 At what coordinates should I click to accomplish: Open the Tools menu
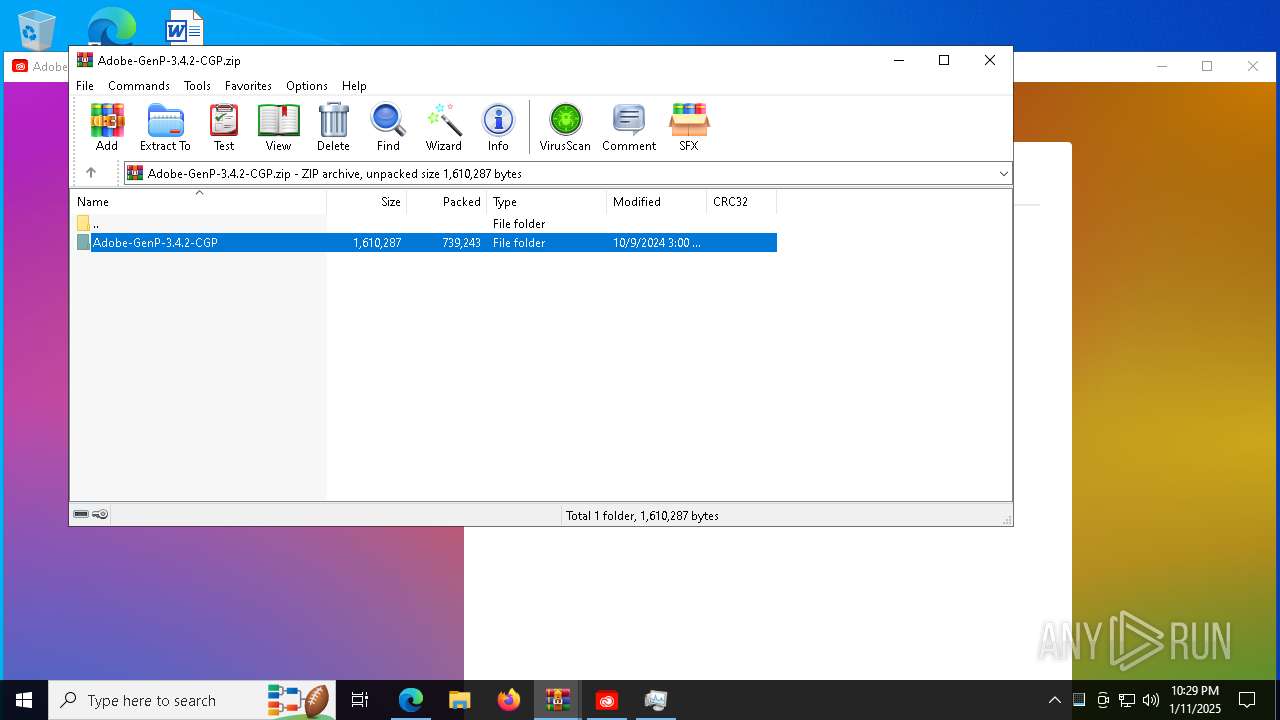pyautogui.click(x=197, y=86)
